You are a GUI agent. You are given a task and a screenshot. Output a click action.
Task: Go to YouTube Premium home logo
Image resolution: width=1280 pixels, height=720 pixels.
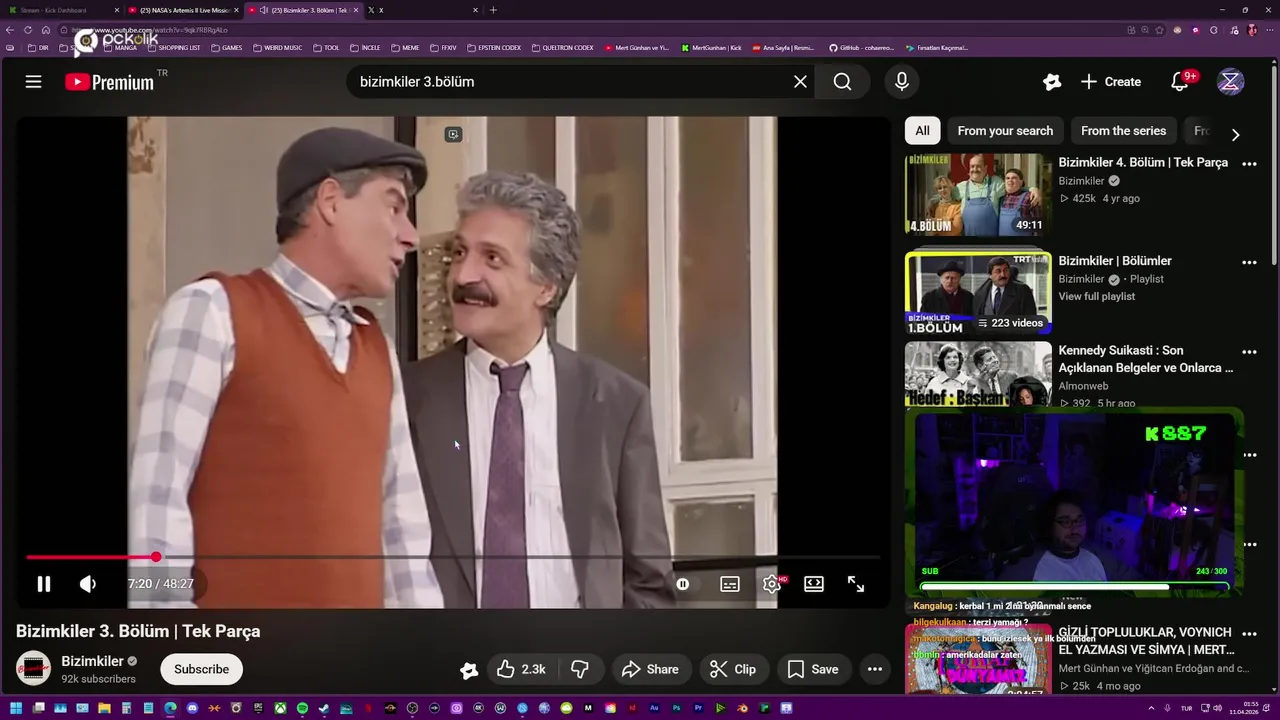(111, 82)
